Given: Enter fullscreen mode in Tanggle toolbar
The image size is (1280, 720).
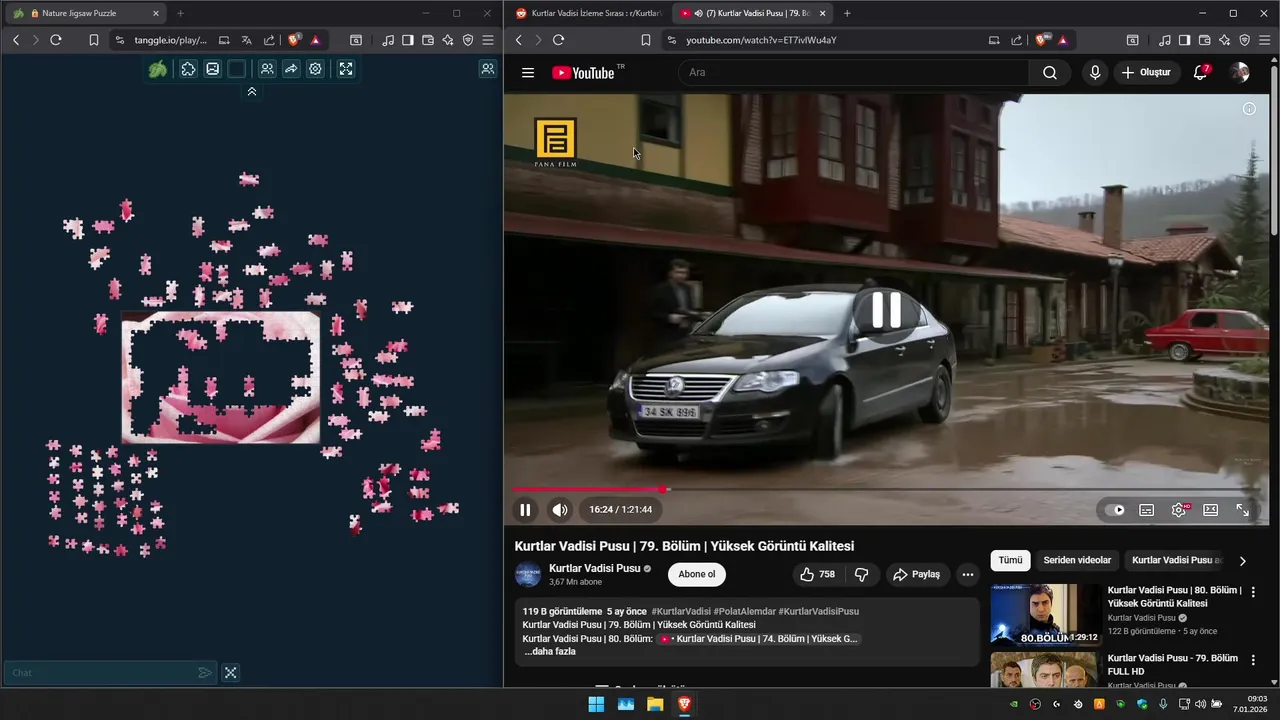Looking at the screenshot, I should click(345, 69).
